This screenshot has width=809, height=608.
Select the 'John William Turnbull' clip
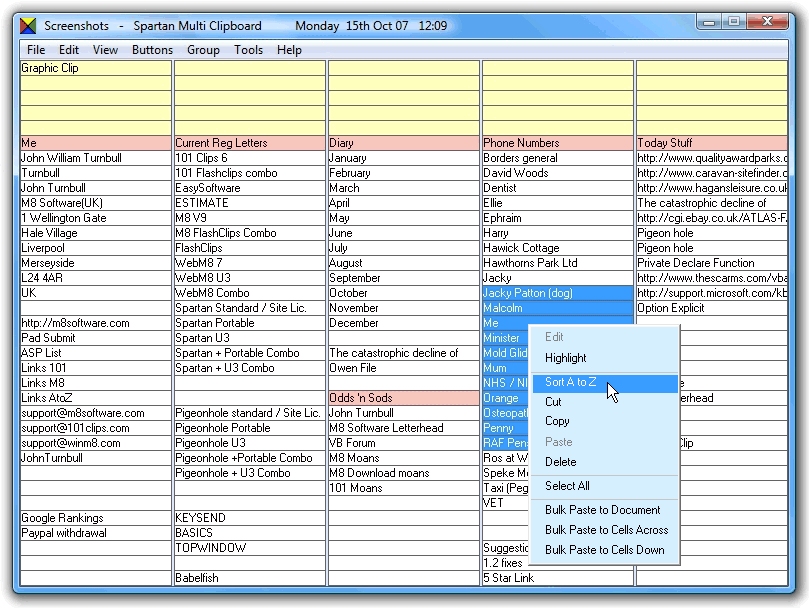[x=95, y=158]
